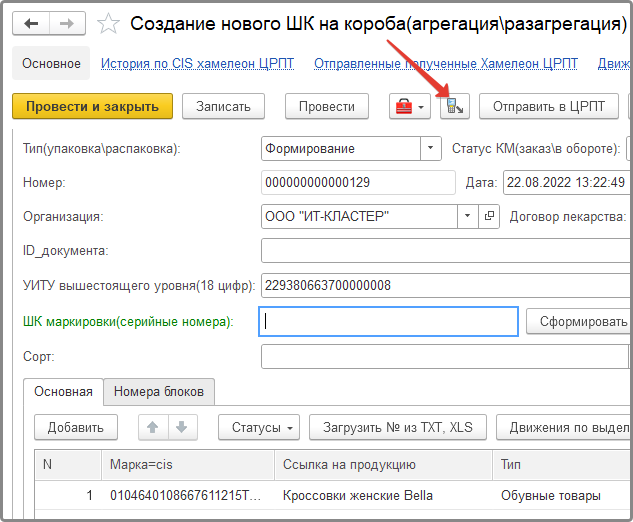This screenshot has height=522, width=633.
Task: Move row up with arrow button
Action: (x=153, y=427)
